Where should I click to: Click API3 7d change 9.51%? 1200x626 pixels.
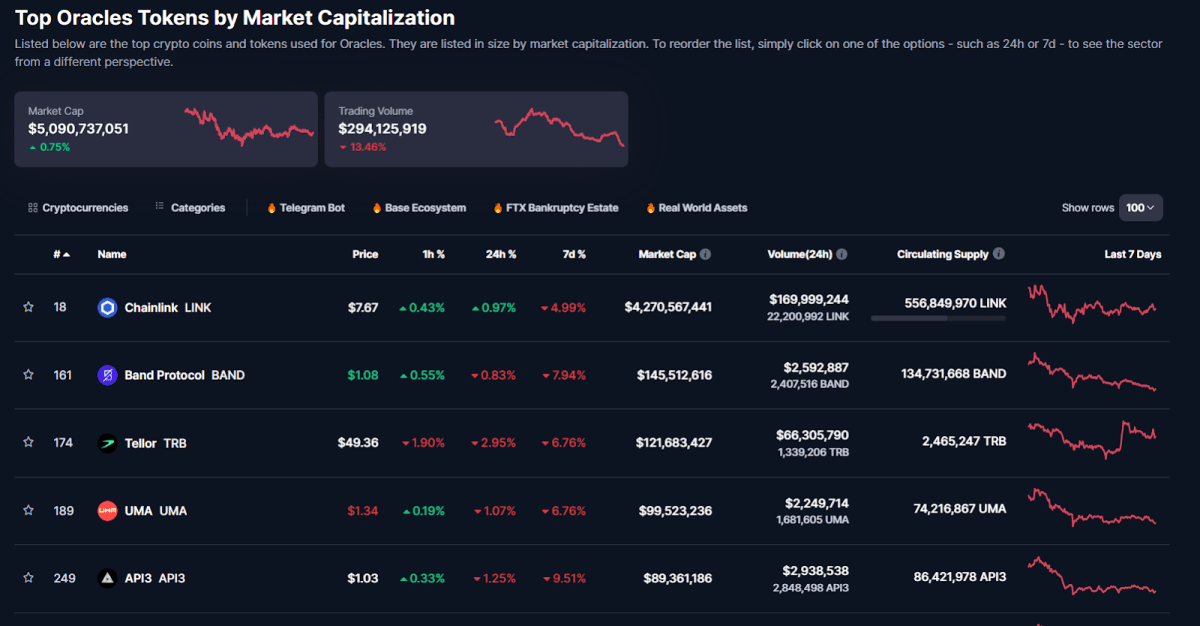tap(564, 578)
